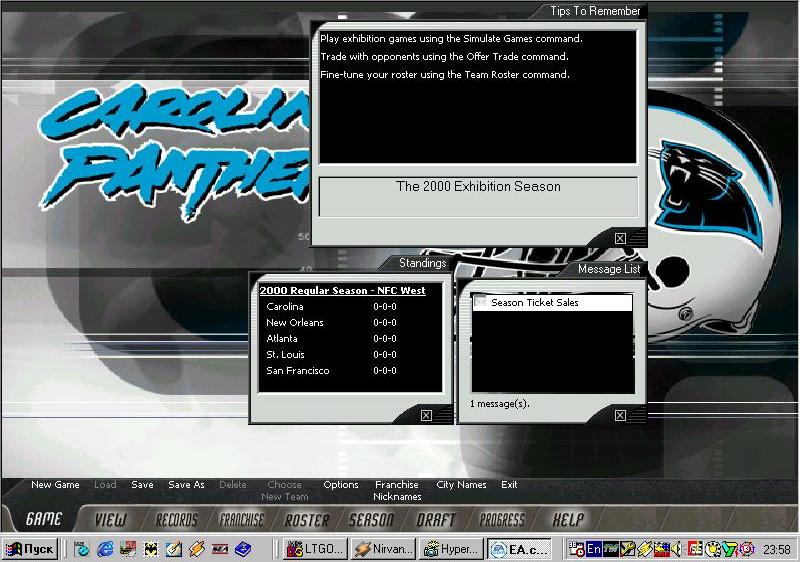The width and height of the screenshot is (800, 562).
Task: Open the HyperSnap taskbar window
Action: (449, 549)
